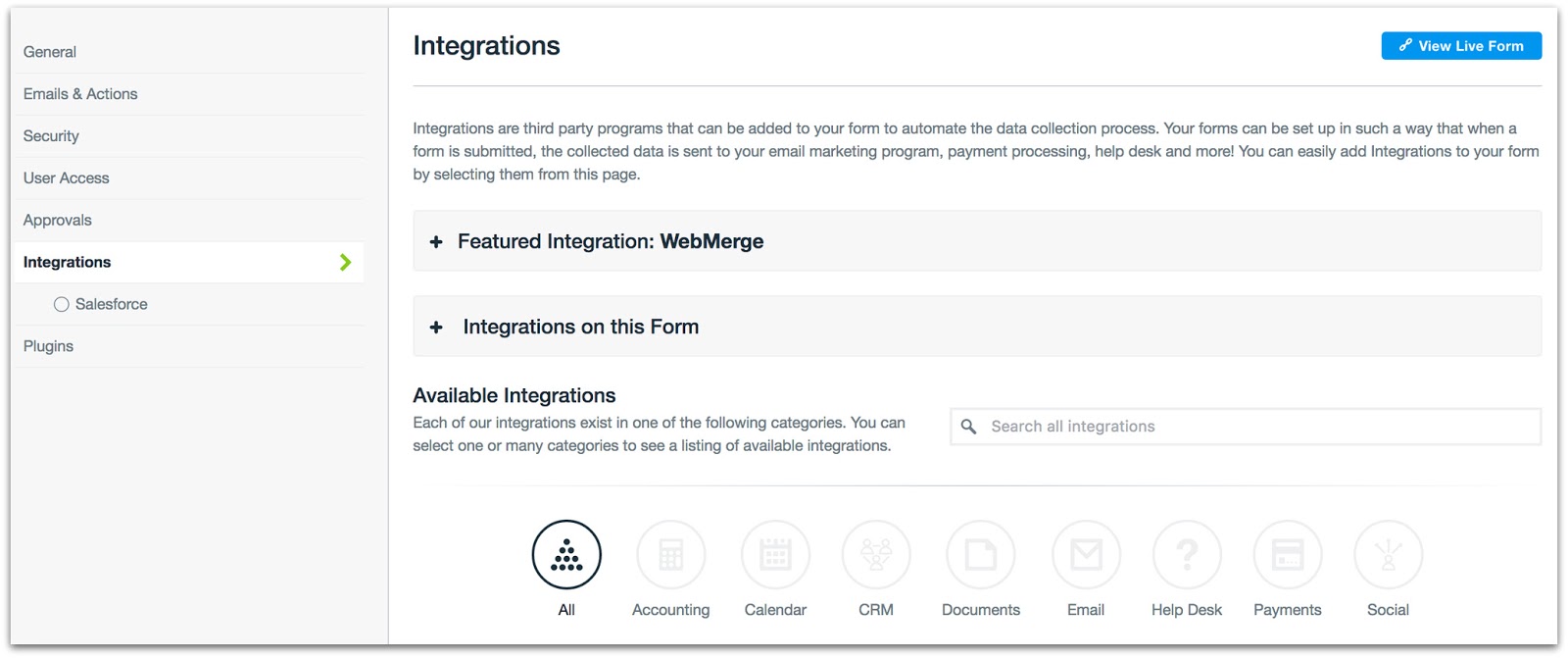This screenshot has width=1568, height=658.
Task: Pick the Help Desk question-mark icon
Action: pos(1187,555)
